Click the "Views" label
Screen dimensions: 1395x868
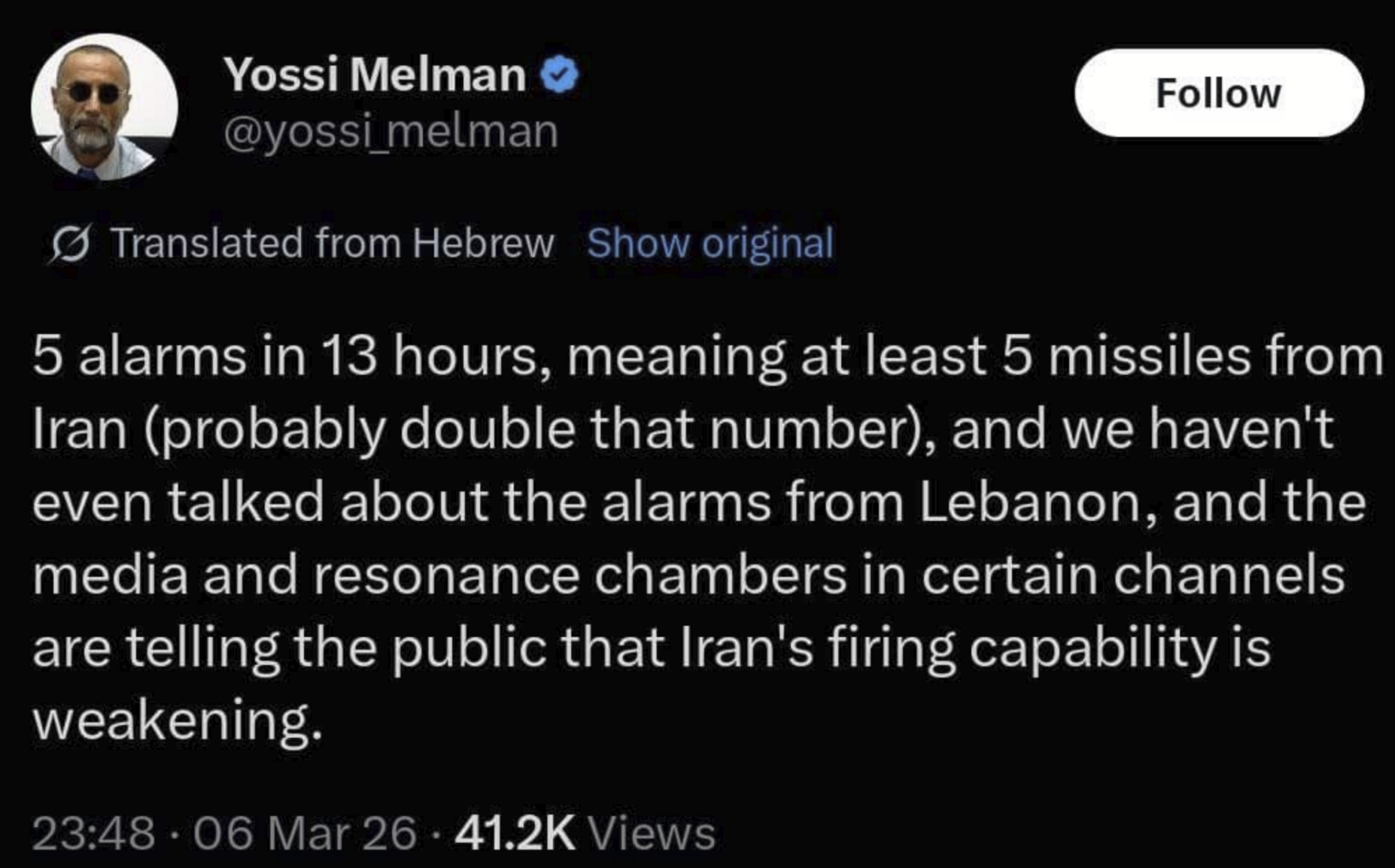tap(651, 834)
